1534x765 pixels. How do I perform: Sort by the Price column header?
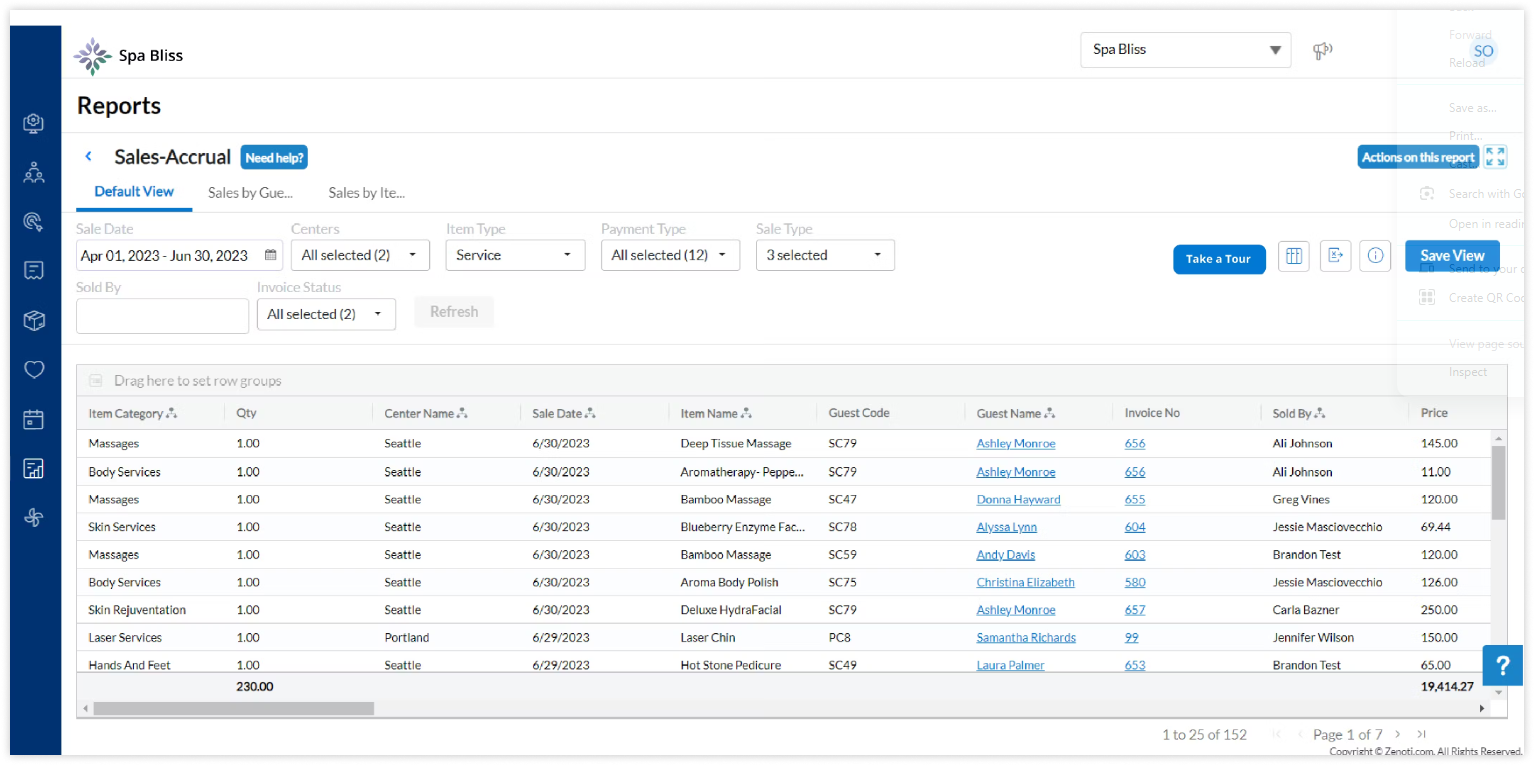point(1434,413)
